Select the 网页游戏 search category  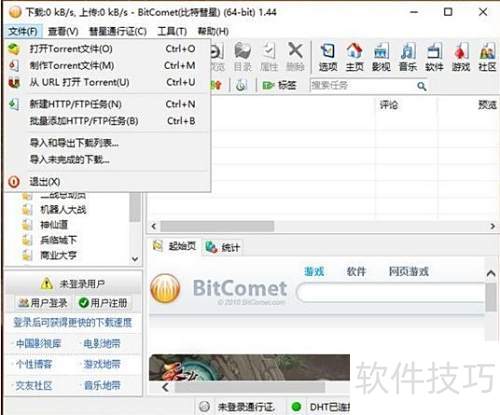point(409,272)
